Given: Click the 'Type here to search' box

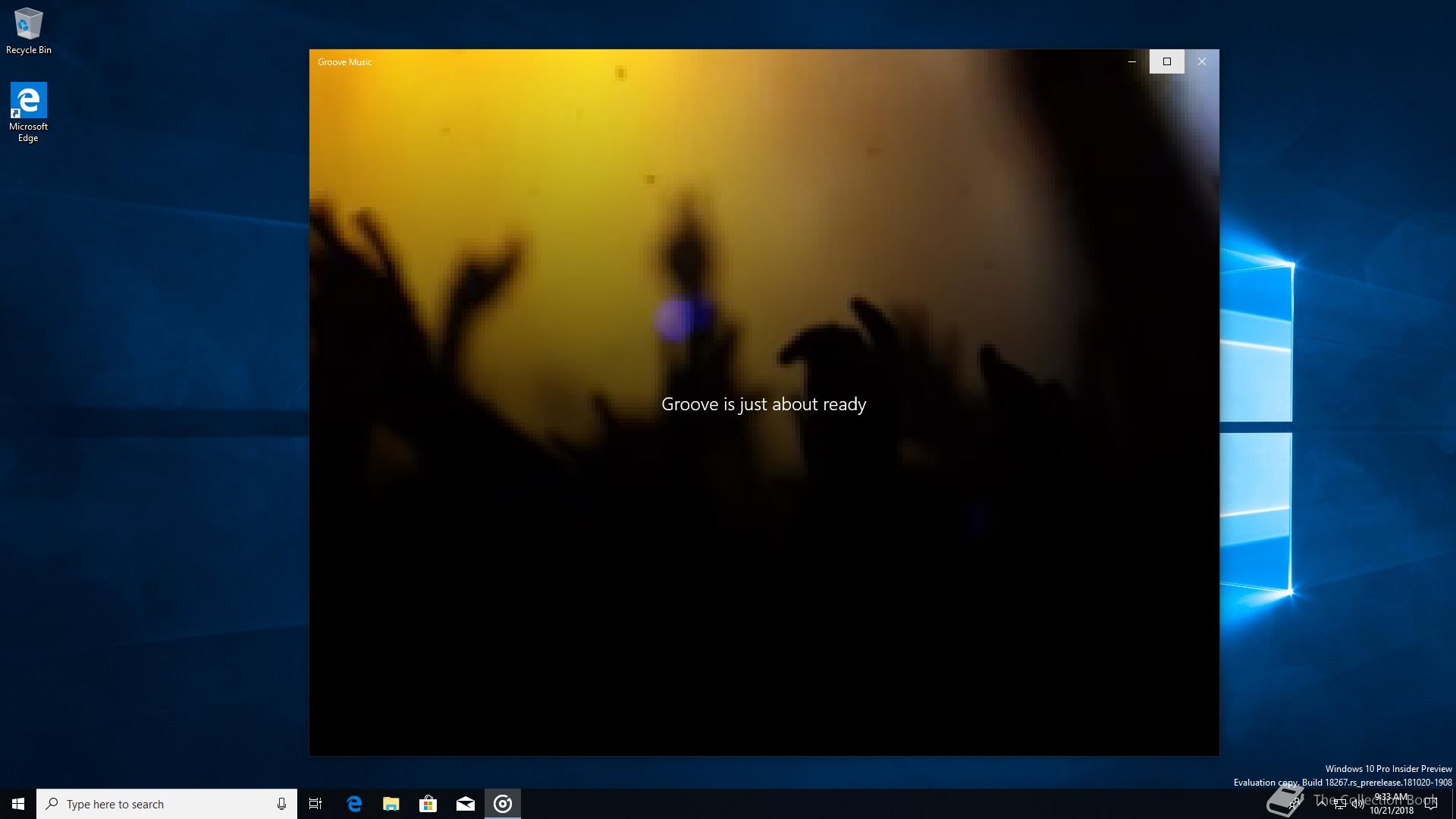Looking at the screenshot, I should pos(167,804).
